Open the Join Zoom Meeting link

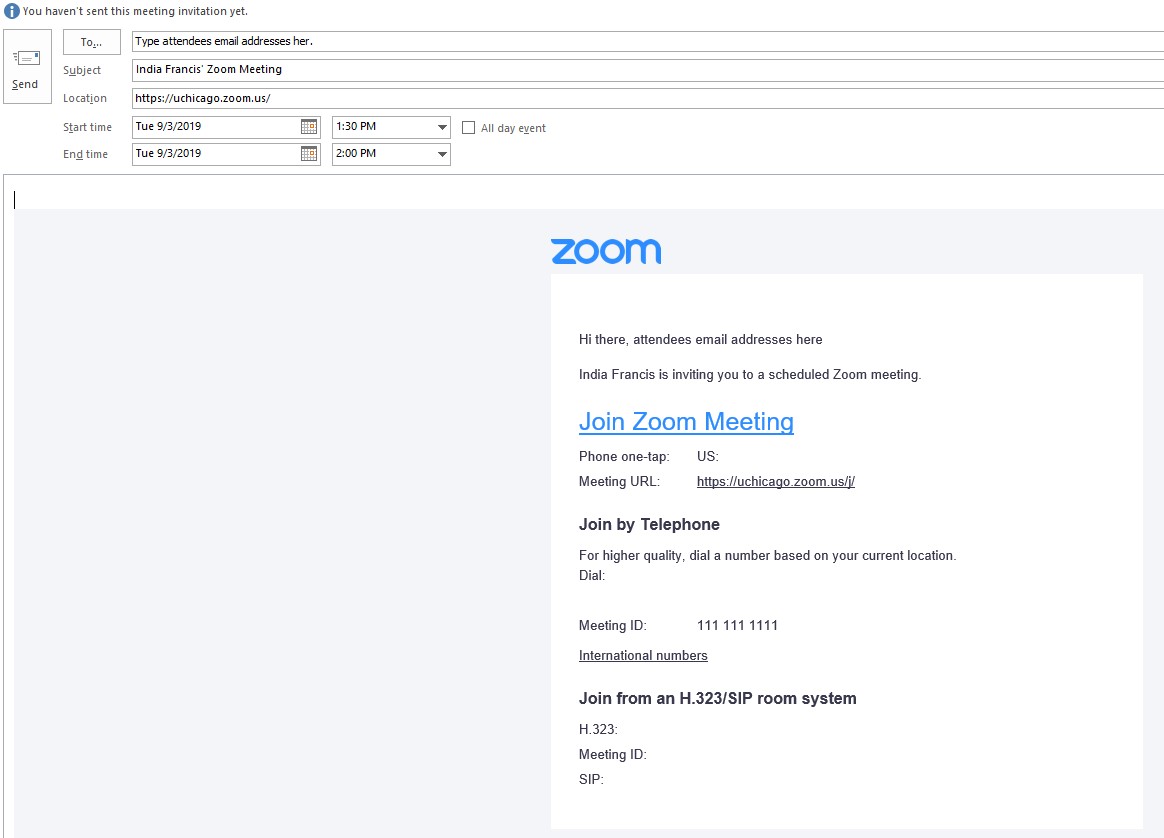coord(686,422)
